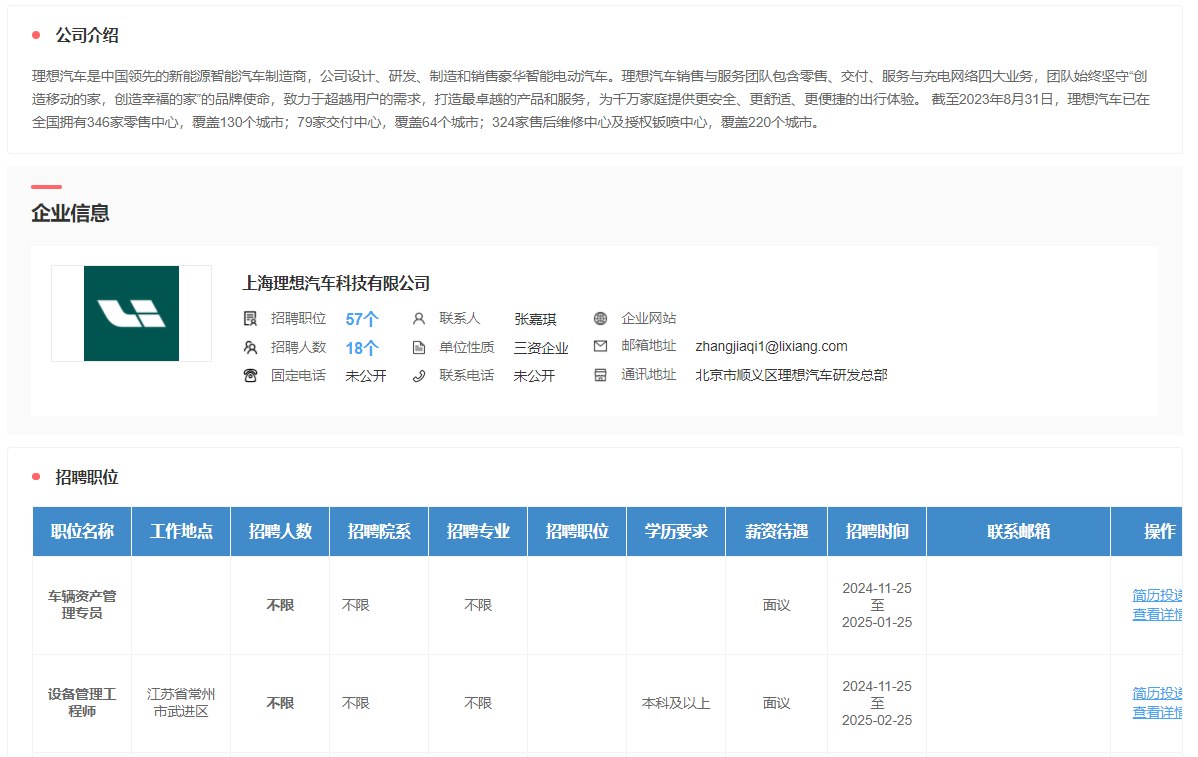Click the telephone icon beside 固定电话

click(x=250, y=376)
